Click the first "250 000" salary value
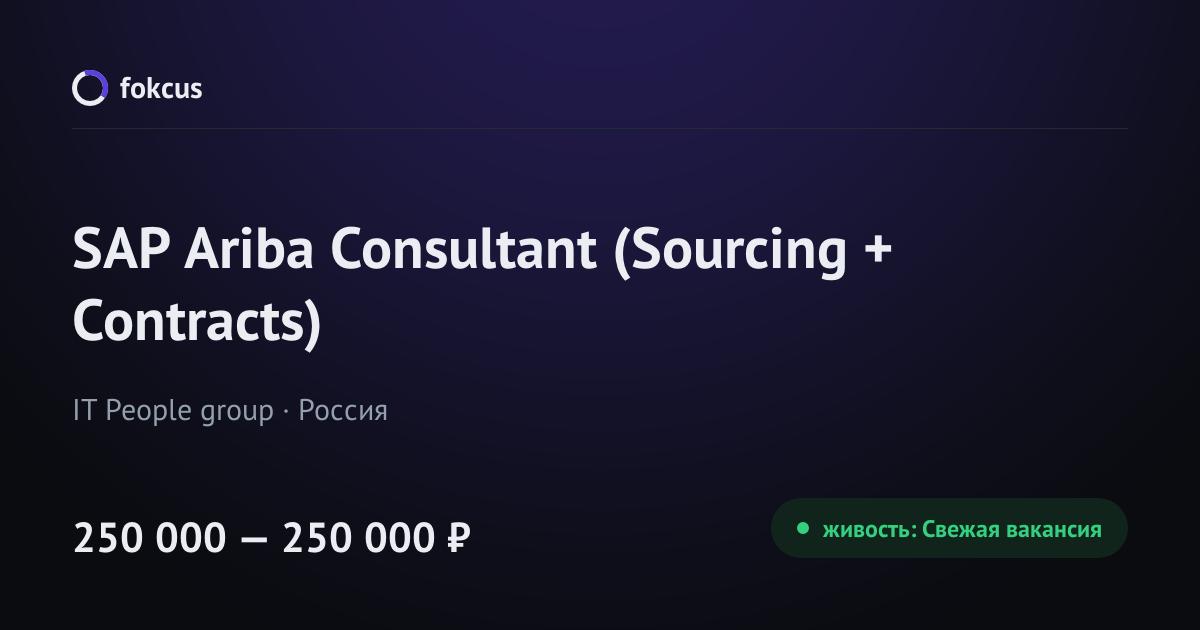 click(x=150, y=539)
